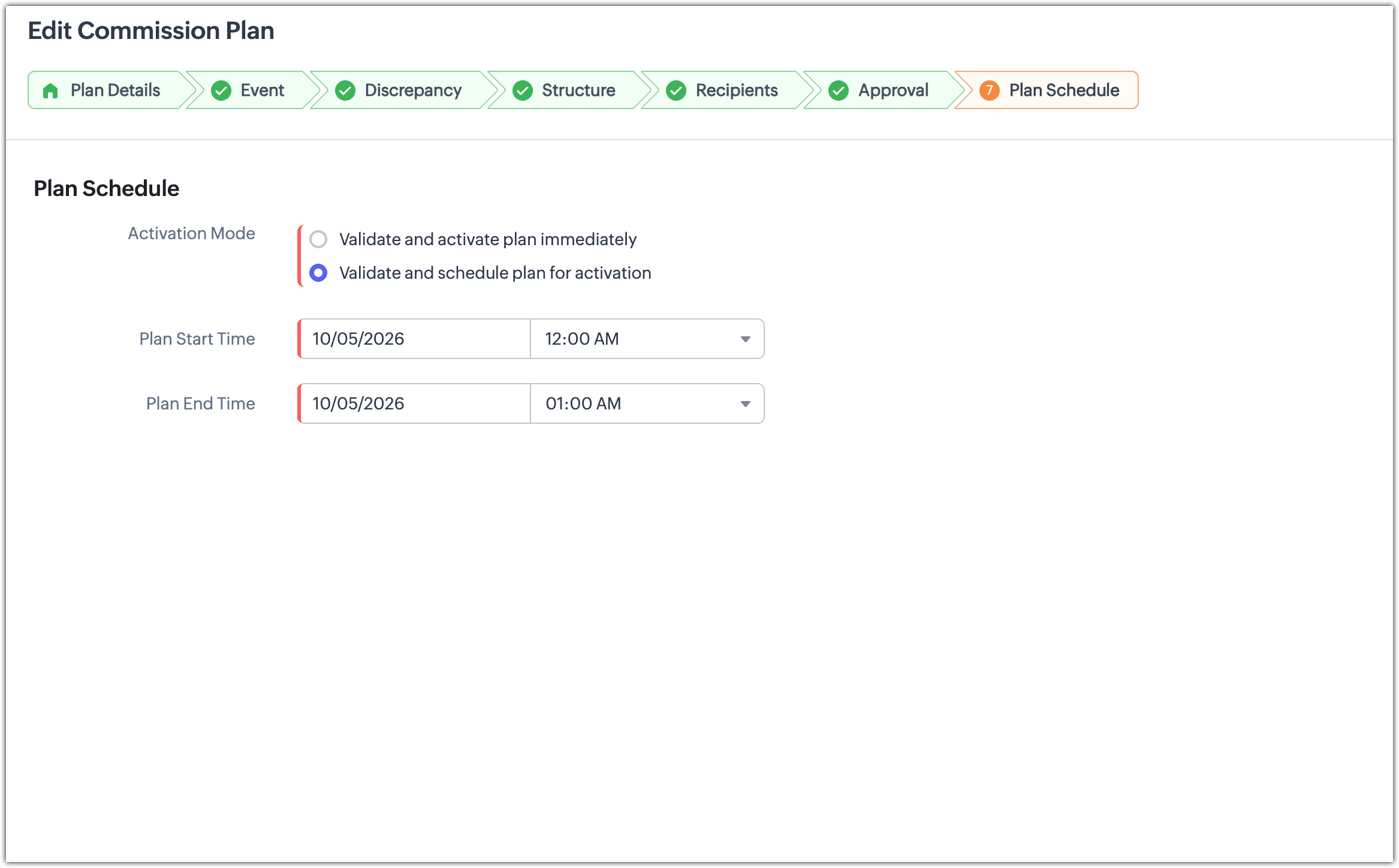Select Validate and schedule plan for activation radio
This screenshot has height=868, width=1399.
[x=318, y=273]
